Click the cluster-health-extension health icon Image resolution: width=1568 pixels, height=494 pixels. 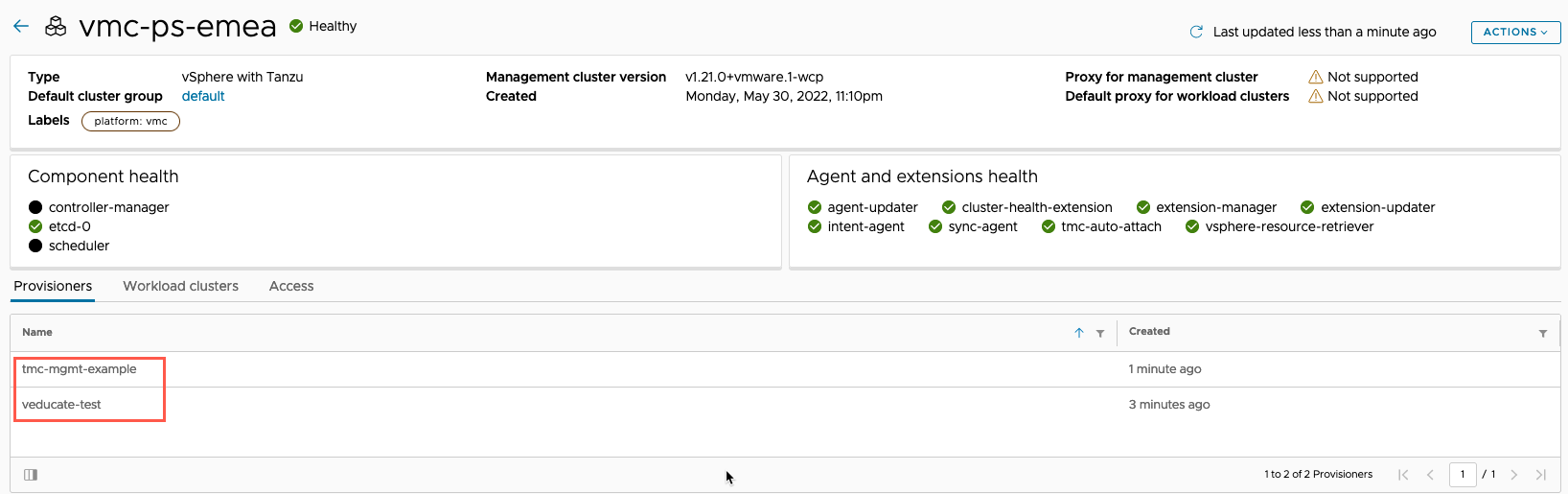click(949, 207)
